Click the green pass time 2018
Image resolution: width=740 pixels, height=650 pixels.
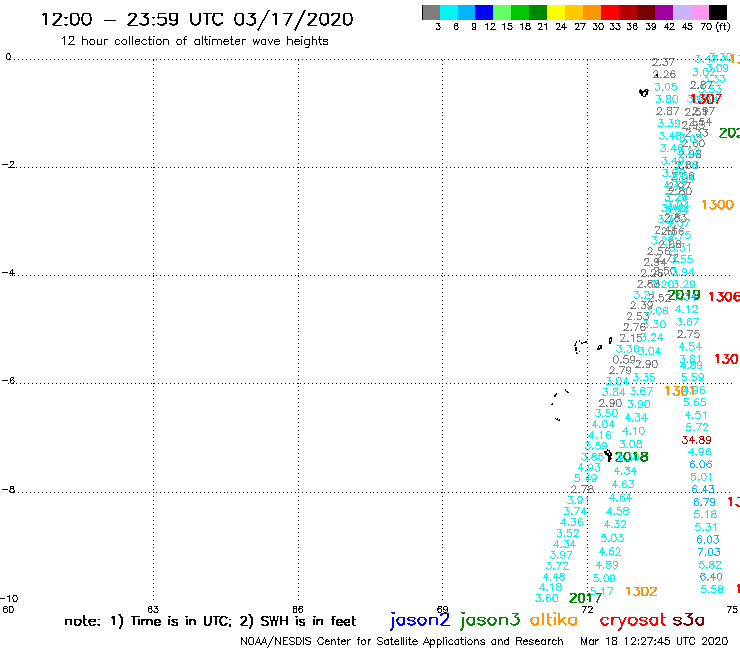click(x=631, y=457)
